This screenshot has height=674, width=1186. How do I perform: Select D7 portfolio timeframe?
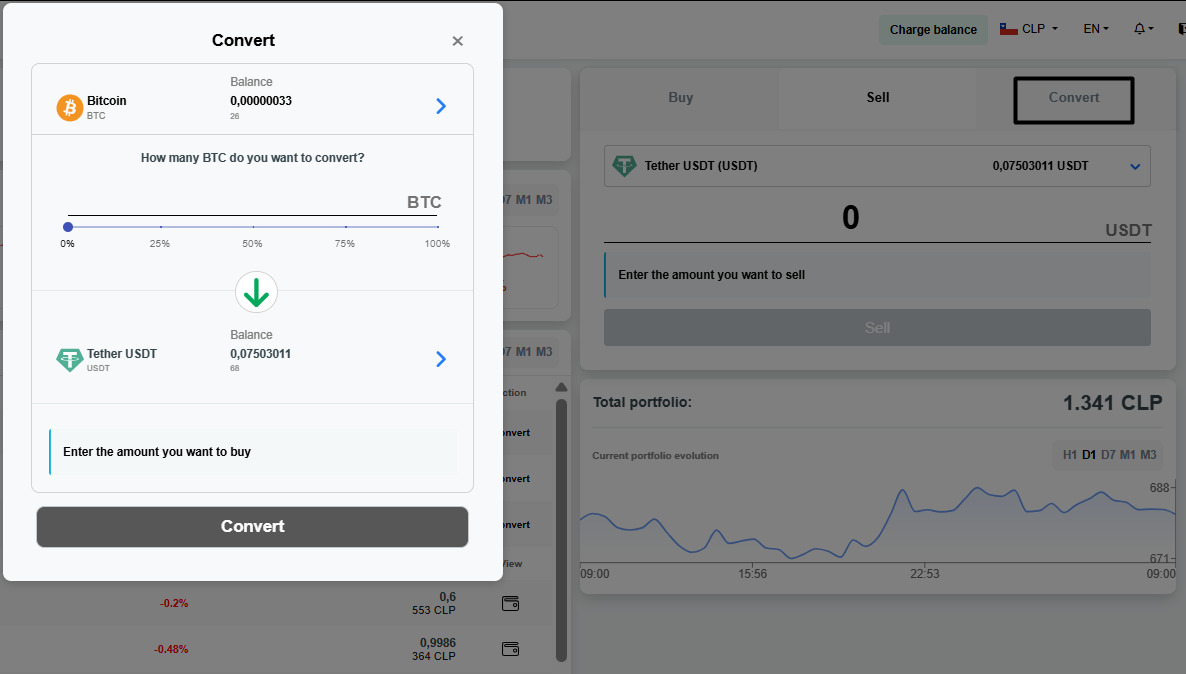tap(1108, 455)
